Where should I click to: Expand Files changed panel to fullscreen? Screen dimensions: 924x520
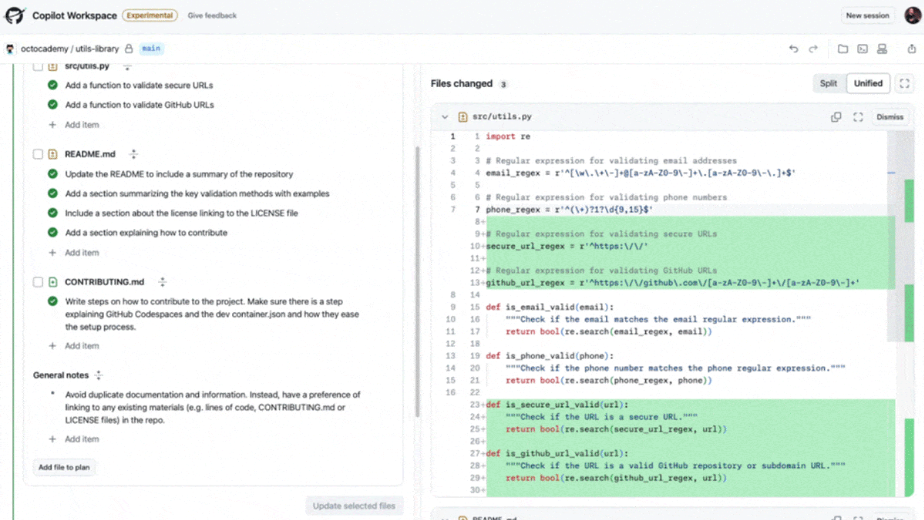click(904, 84)
